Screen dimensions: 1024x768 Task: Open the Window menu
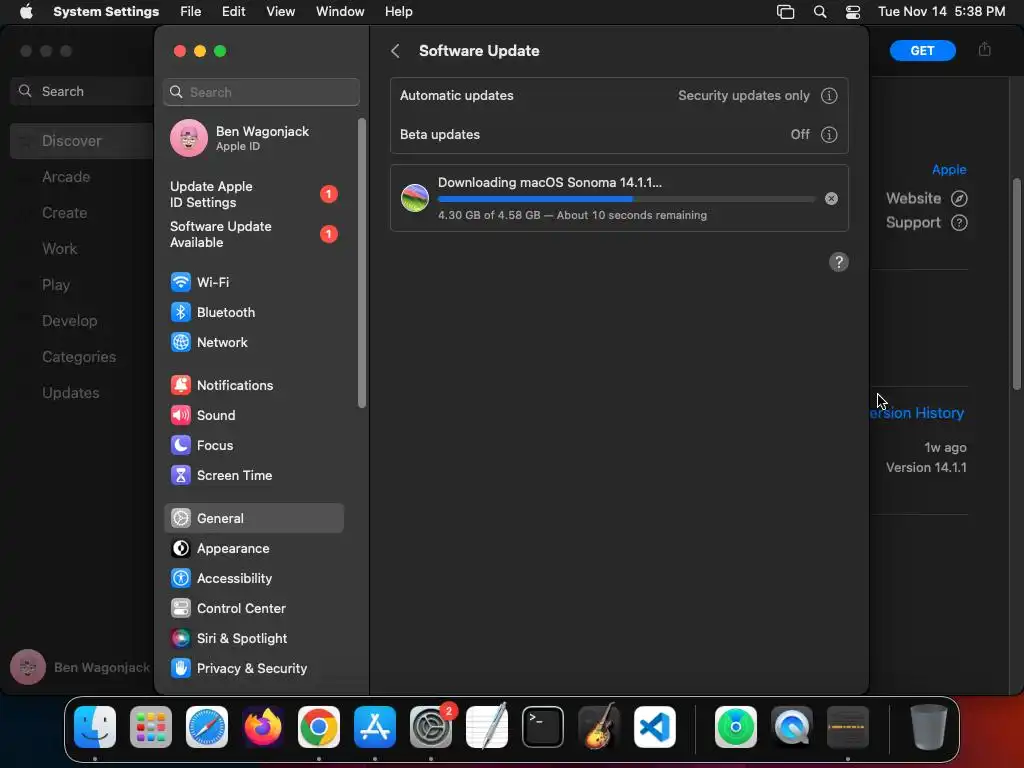click(340, 12)
